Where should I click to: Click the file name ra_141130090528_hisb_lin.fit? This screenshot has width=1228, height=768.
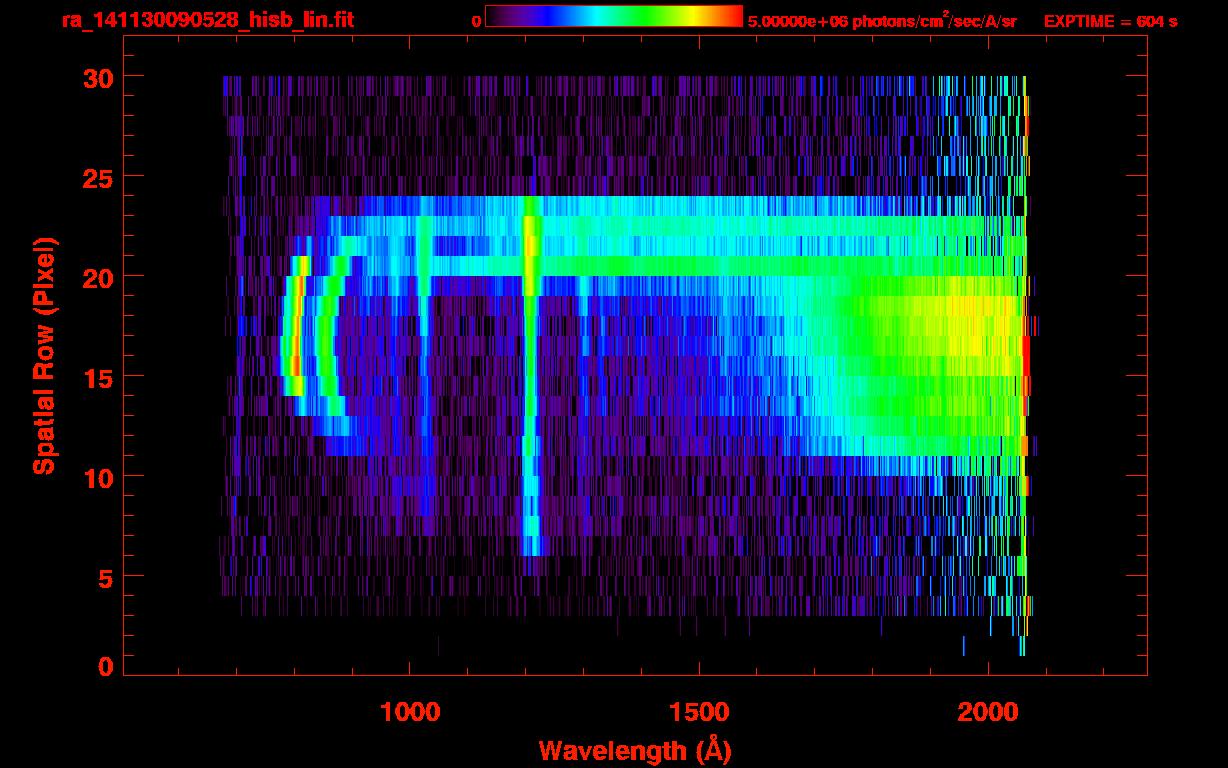208,20
